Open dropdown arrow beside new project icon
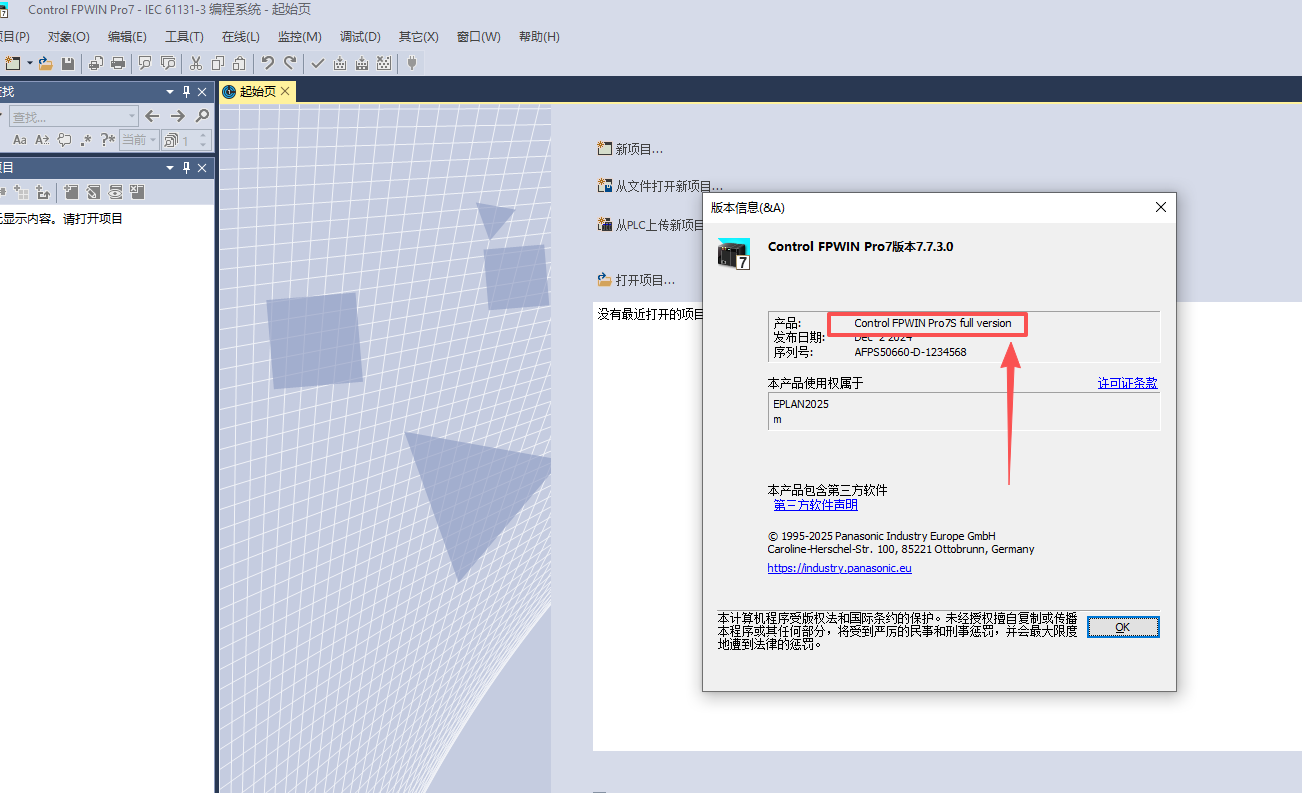 pos(30,64)
